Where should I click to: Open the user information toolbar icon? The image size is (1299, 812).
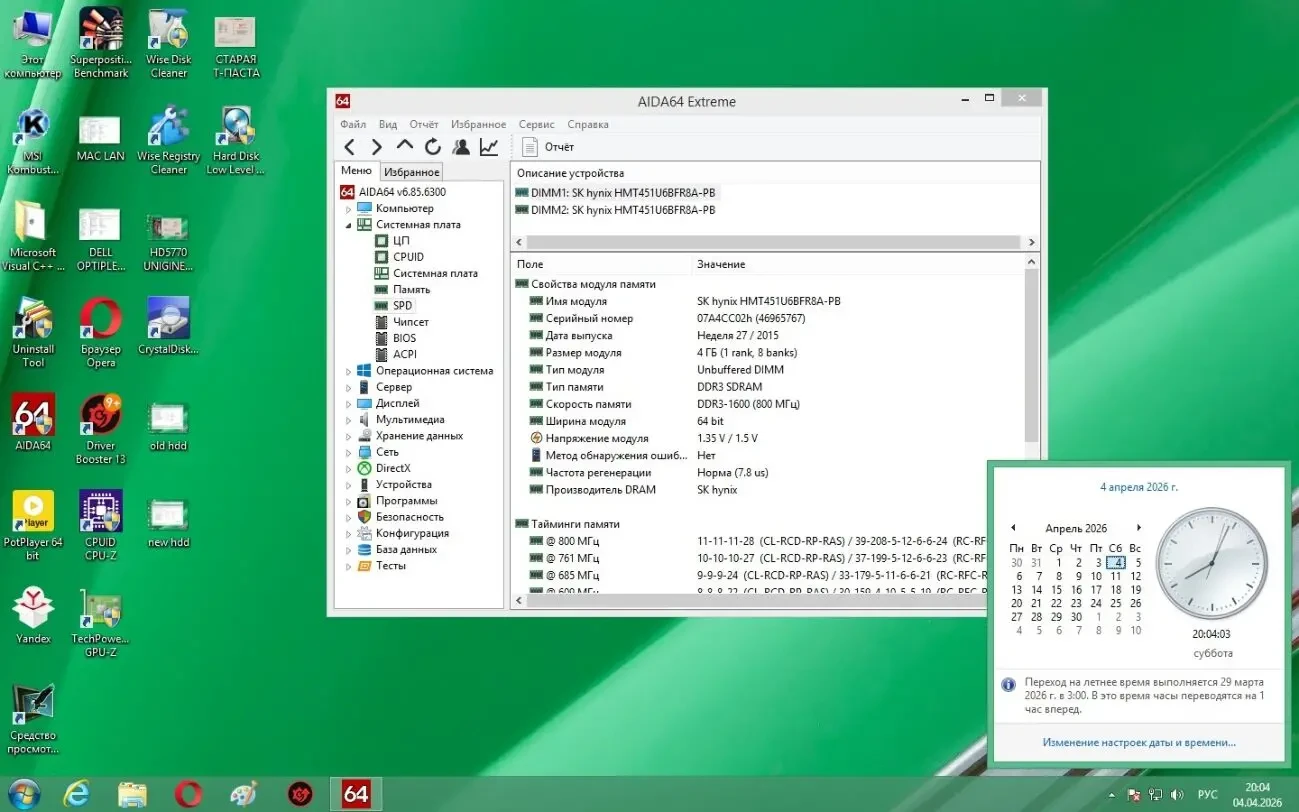460,146
